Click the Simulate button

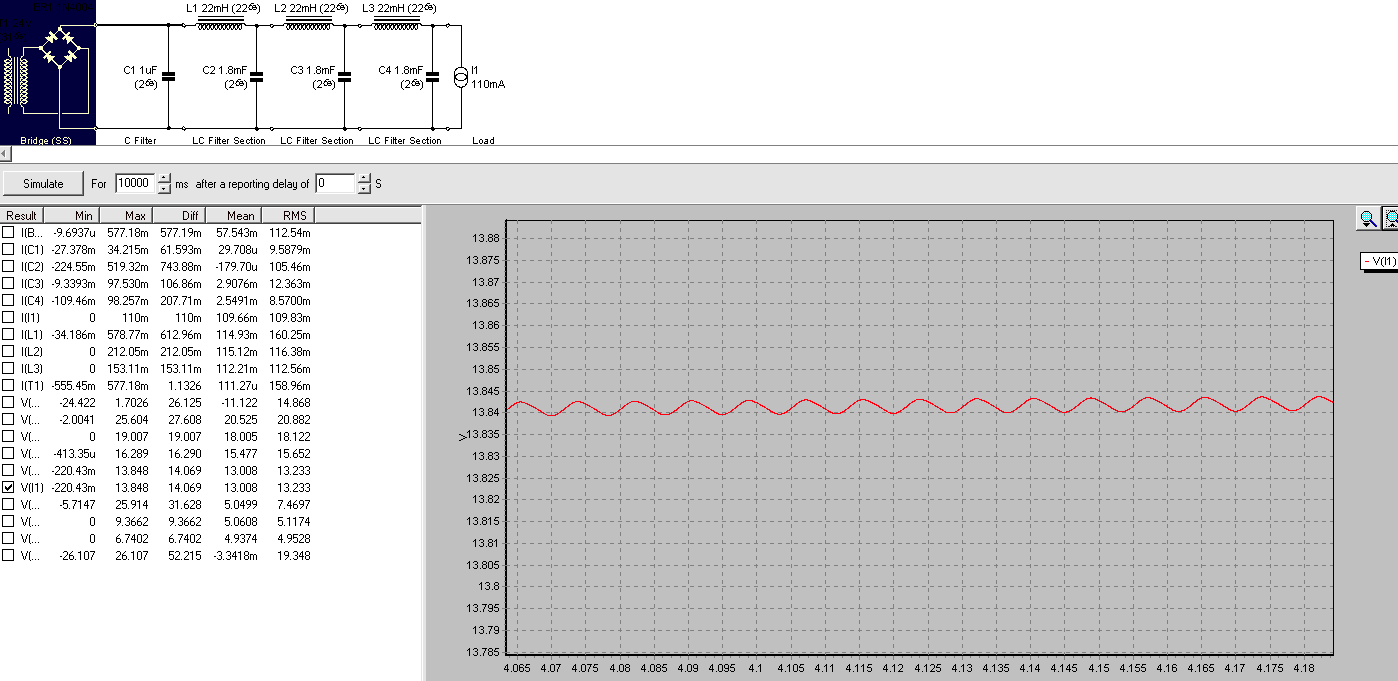click(43, 184)
